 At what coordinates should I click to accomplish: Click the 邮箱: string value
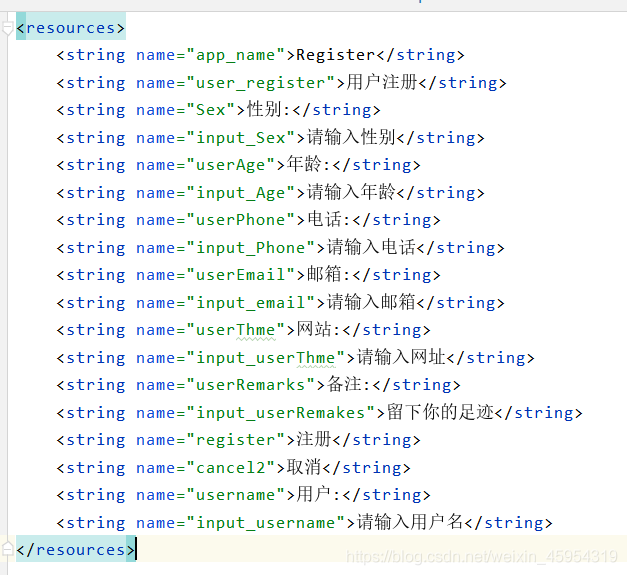329,274
